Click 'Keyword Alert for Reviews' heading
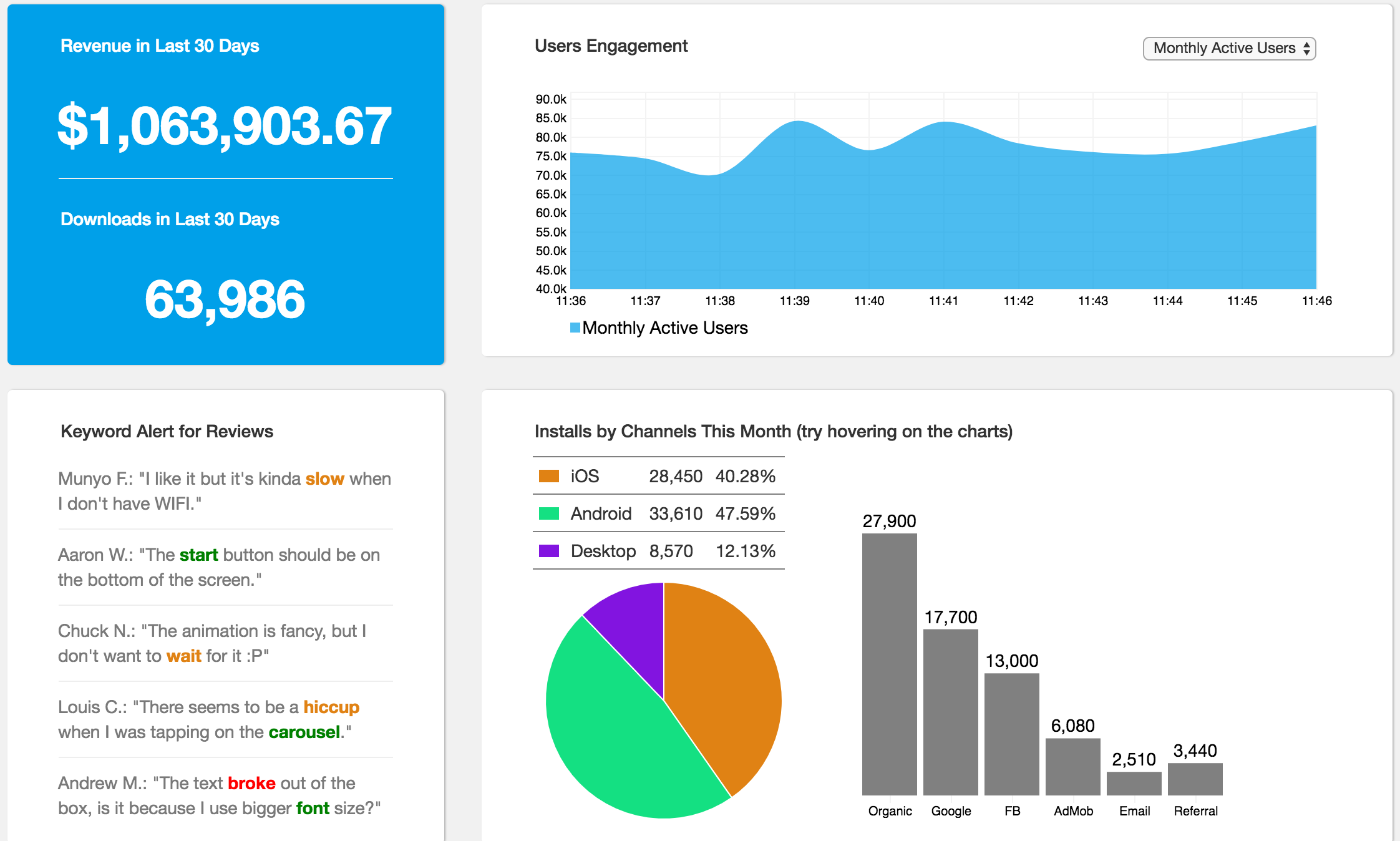The image size is (1400, 841). pos(167,431)
